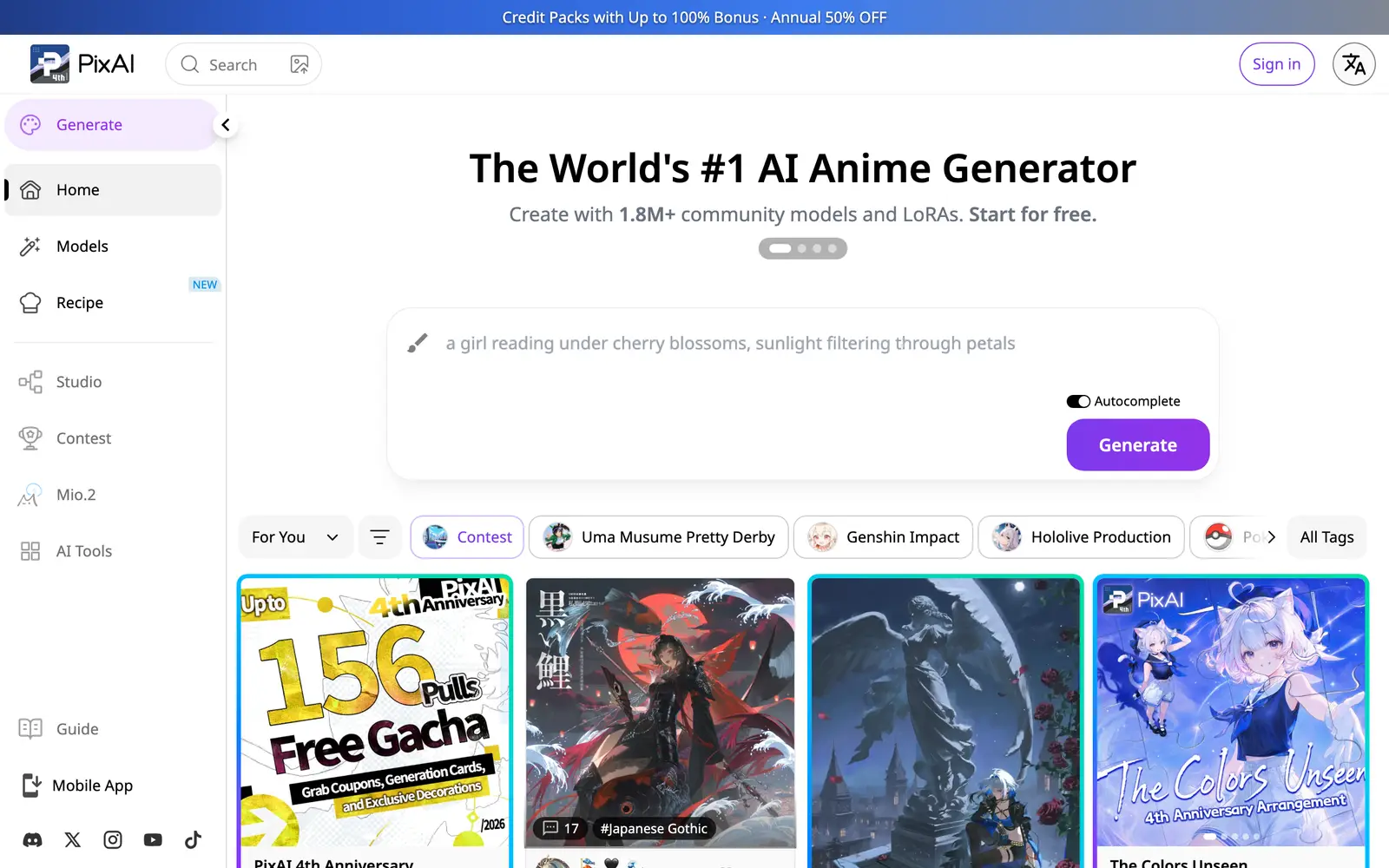Open the Recipe section
The height and width of the screenshot is (868, 1389).
point(113,303)
